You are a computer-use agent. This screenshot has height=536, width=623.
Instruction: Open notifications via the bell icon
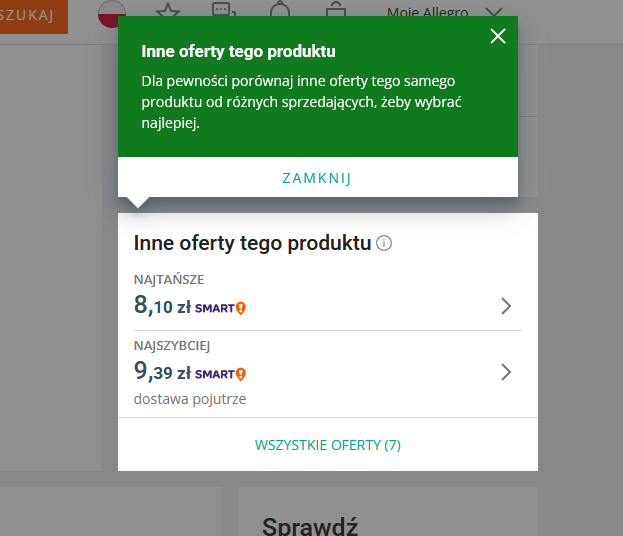point(281,10)
